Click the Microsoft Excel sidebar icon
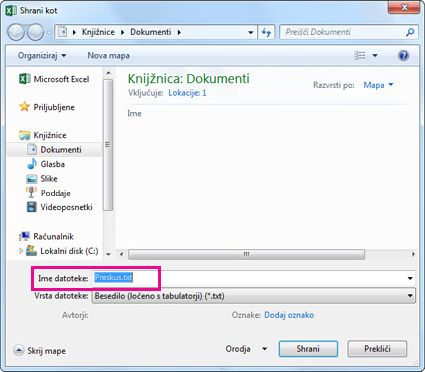Image resolution: width=425 pixels, height=372 pixels. click(25, 79)
